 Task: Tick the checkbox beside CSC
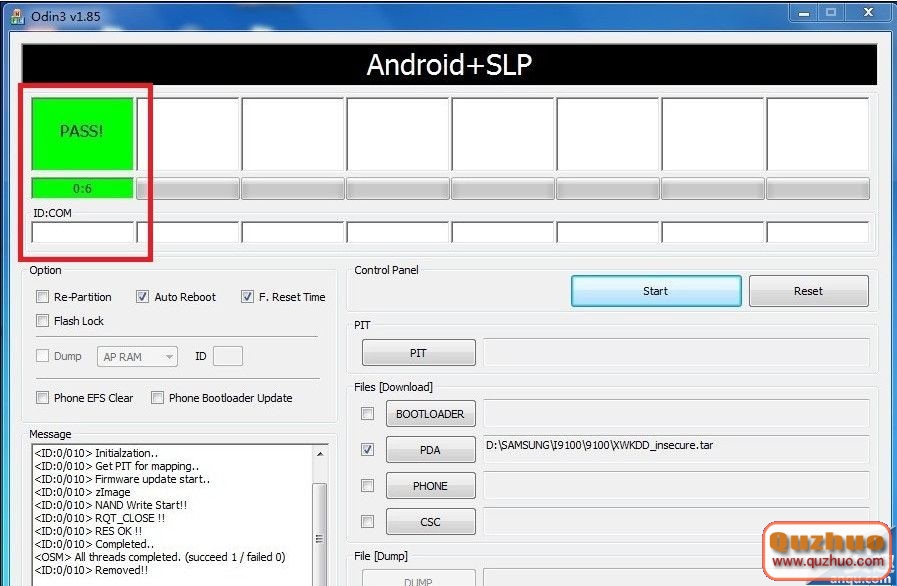pyautogui.click(x=368, y=521)
